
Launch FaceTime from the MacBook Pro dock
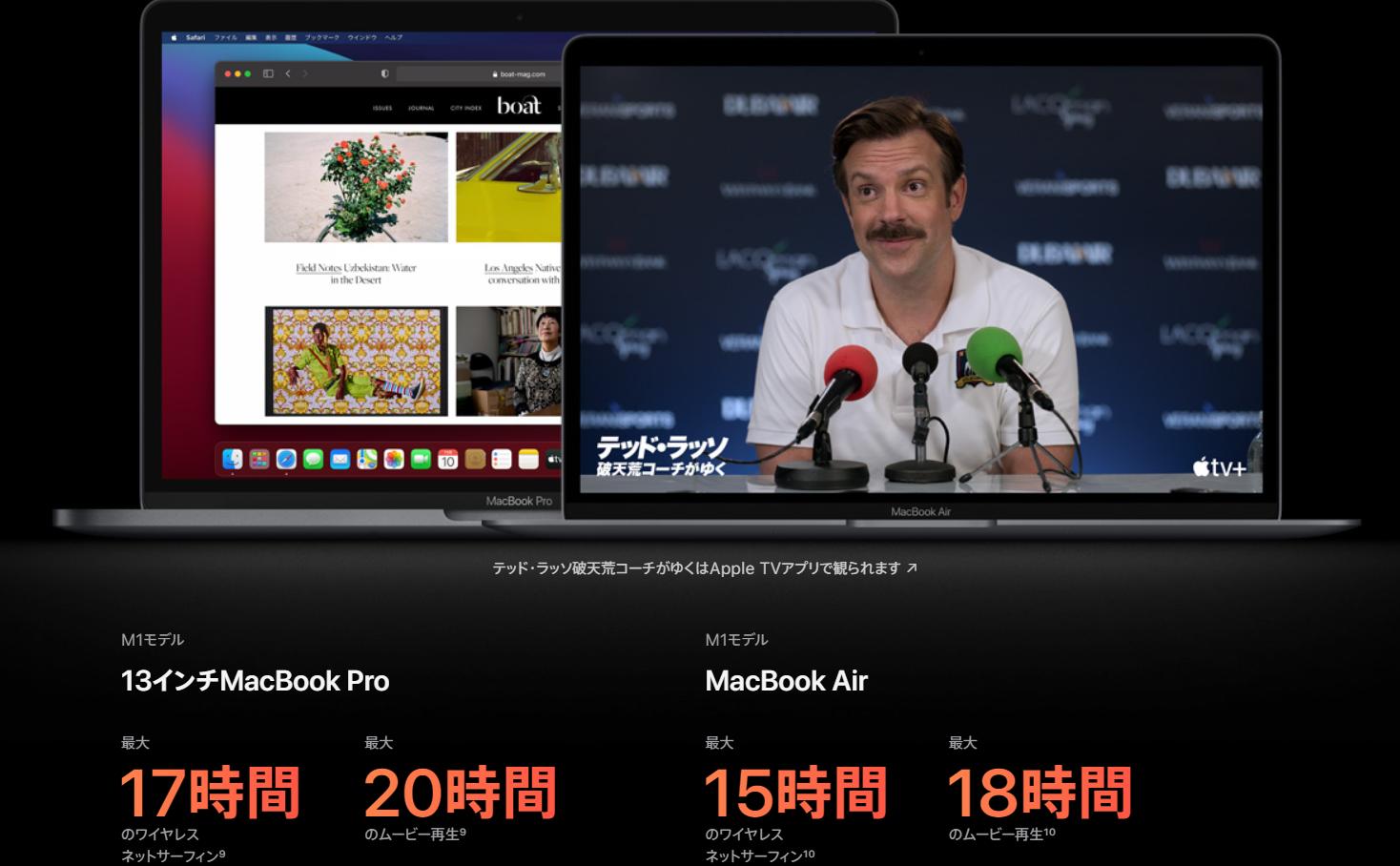[421, 460]
